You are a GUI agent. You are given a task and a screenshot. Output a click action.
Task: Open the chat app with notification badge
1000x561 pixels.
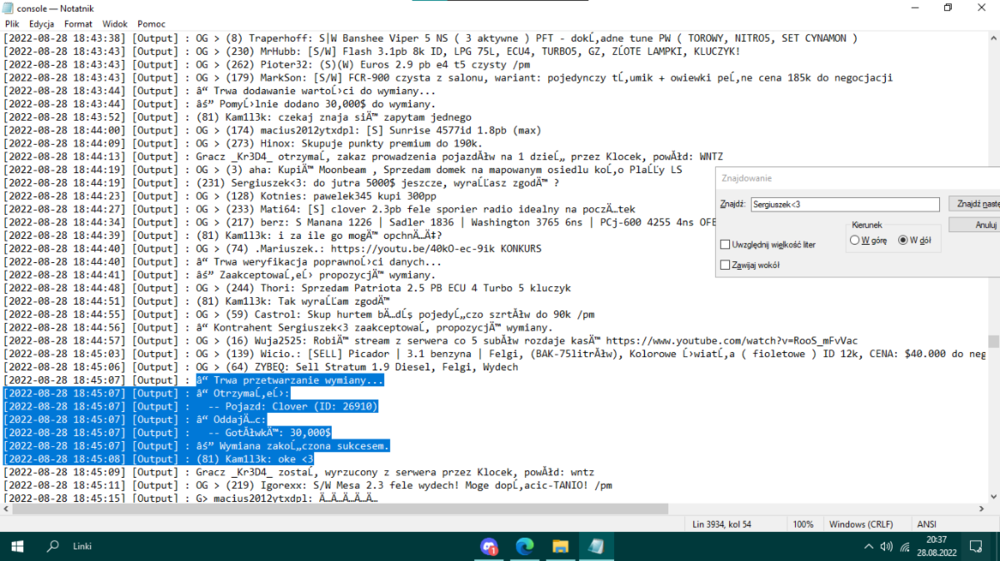(x=489, y=546)
